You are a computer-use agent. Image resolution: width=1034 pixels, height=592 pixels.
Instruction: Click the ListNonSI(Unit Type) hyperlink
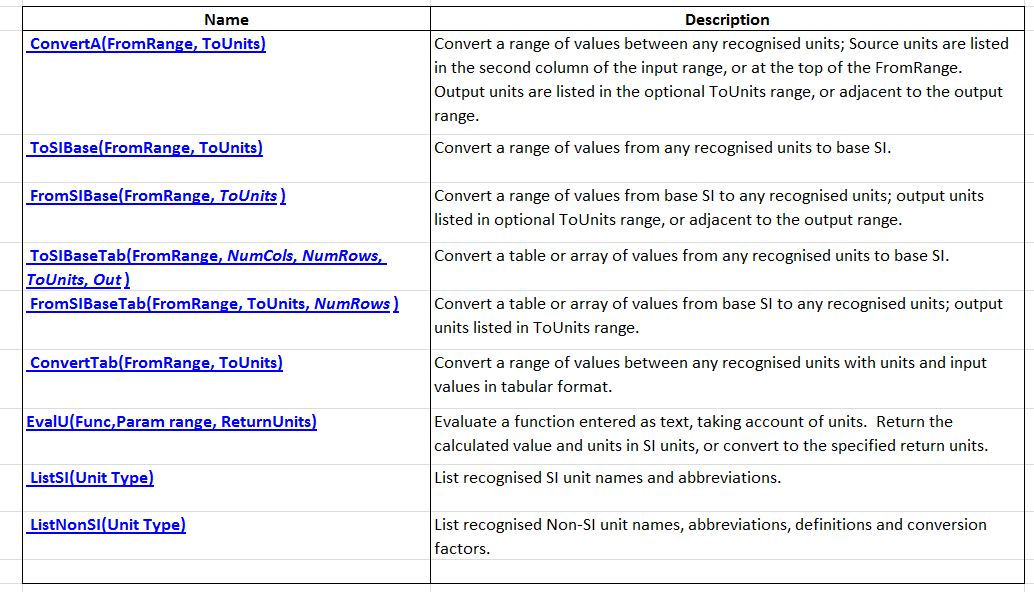tap(107, 525)
